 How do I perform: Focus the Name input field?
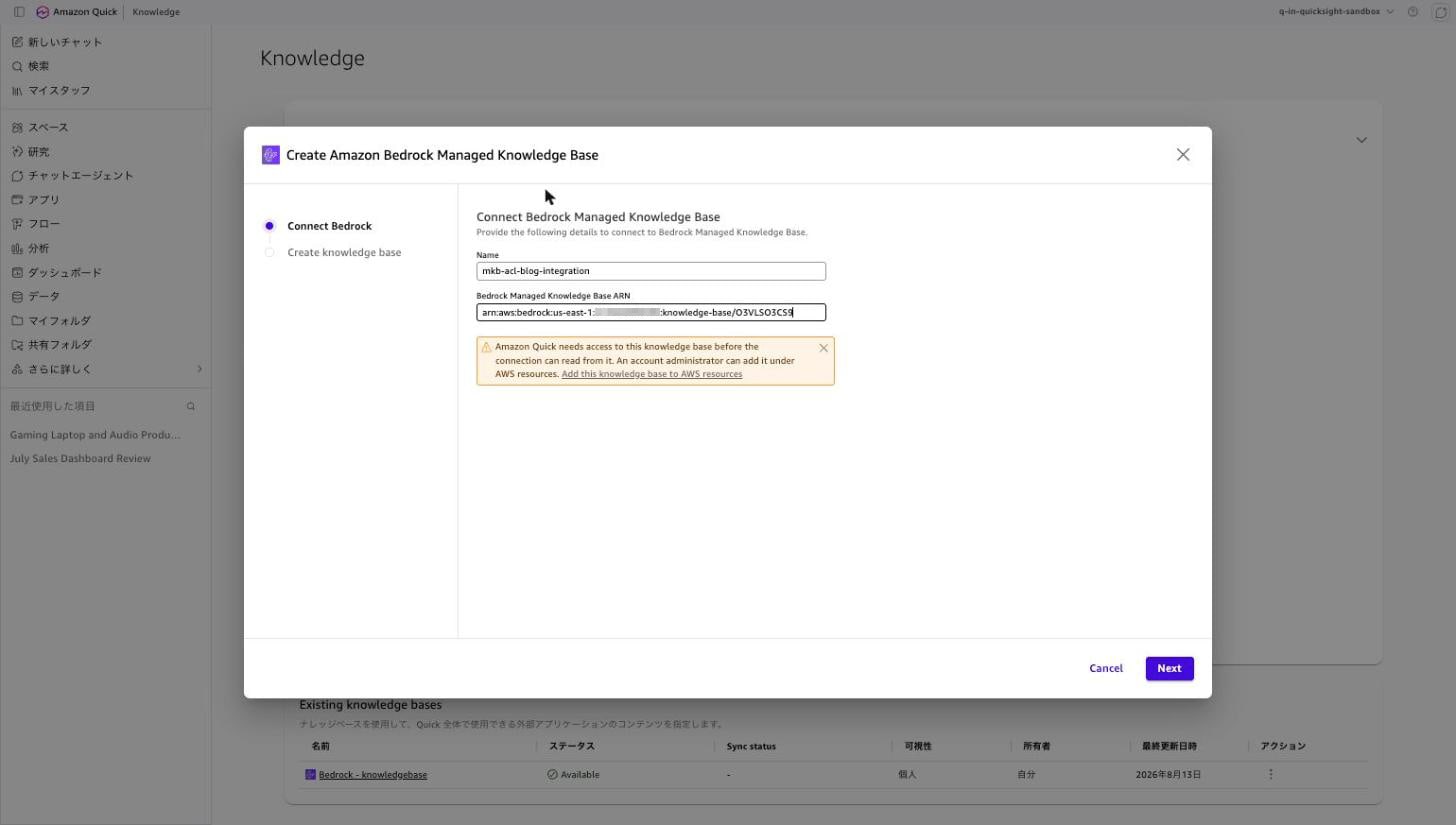point(651,271)
